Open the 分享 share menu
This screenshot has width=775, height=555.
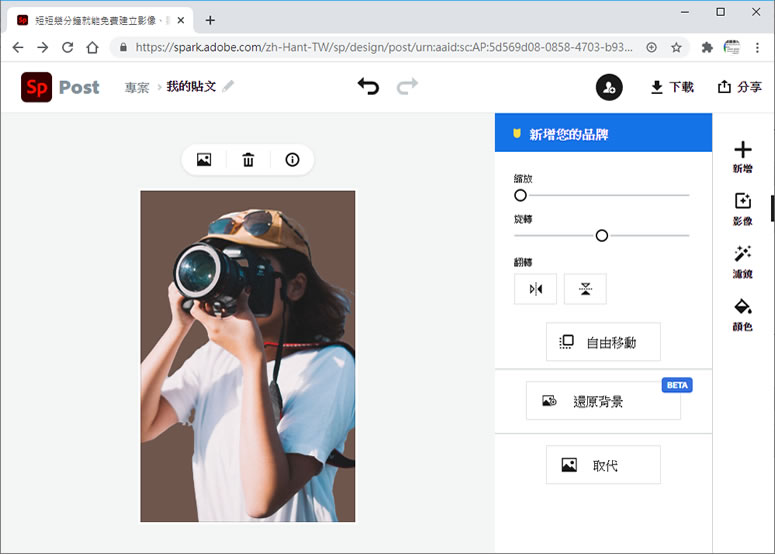point(739,87)
